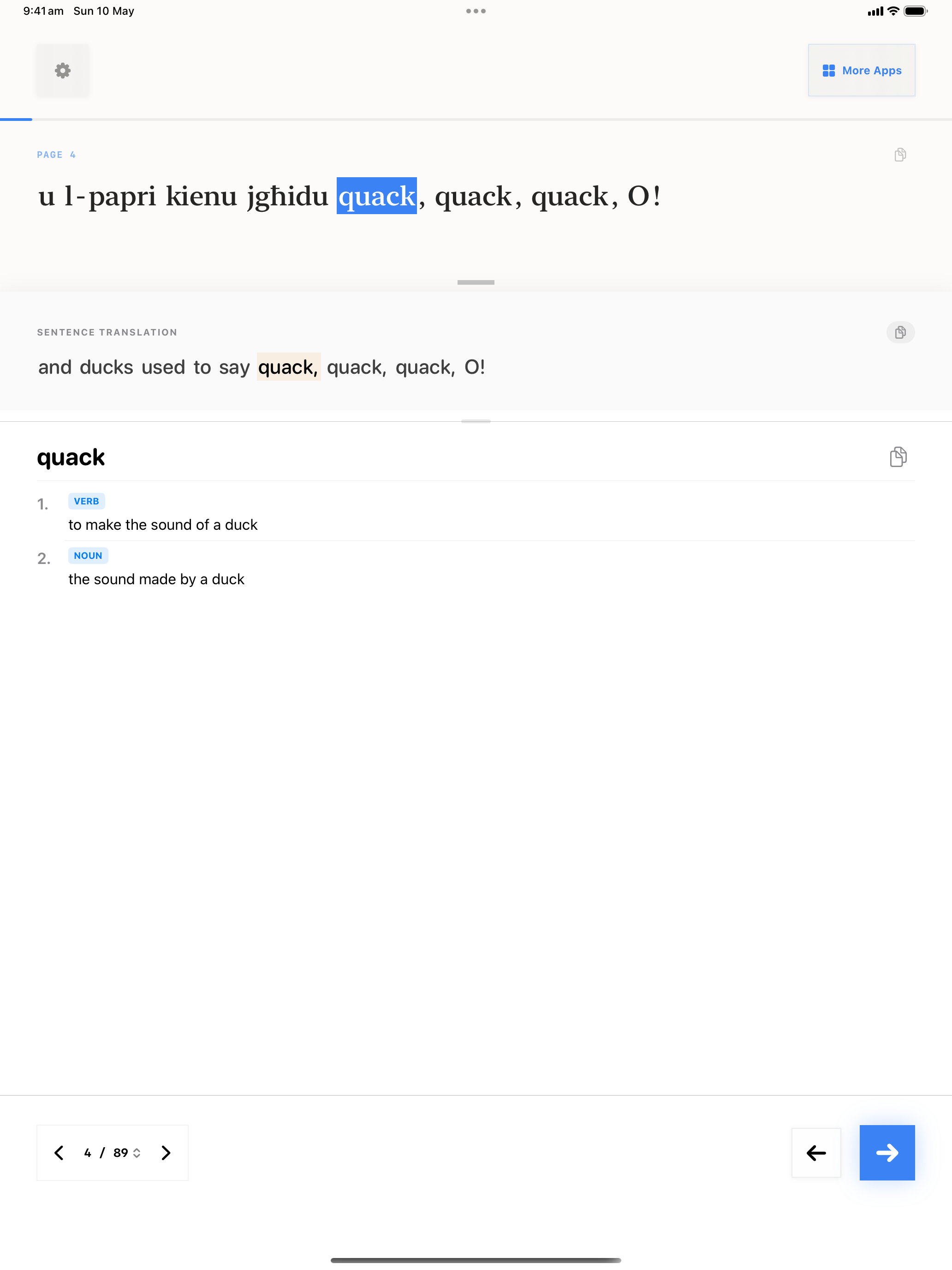The width and height of the screenshot is (952, 1270).
Task: Copy the page 4 sentence text
Action: coord(900,155)
